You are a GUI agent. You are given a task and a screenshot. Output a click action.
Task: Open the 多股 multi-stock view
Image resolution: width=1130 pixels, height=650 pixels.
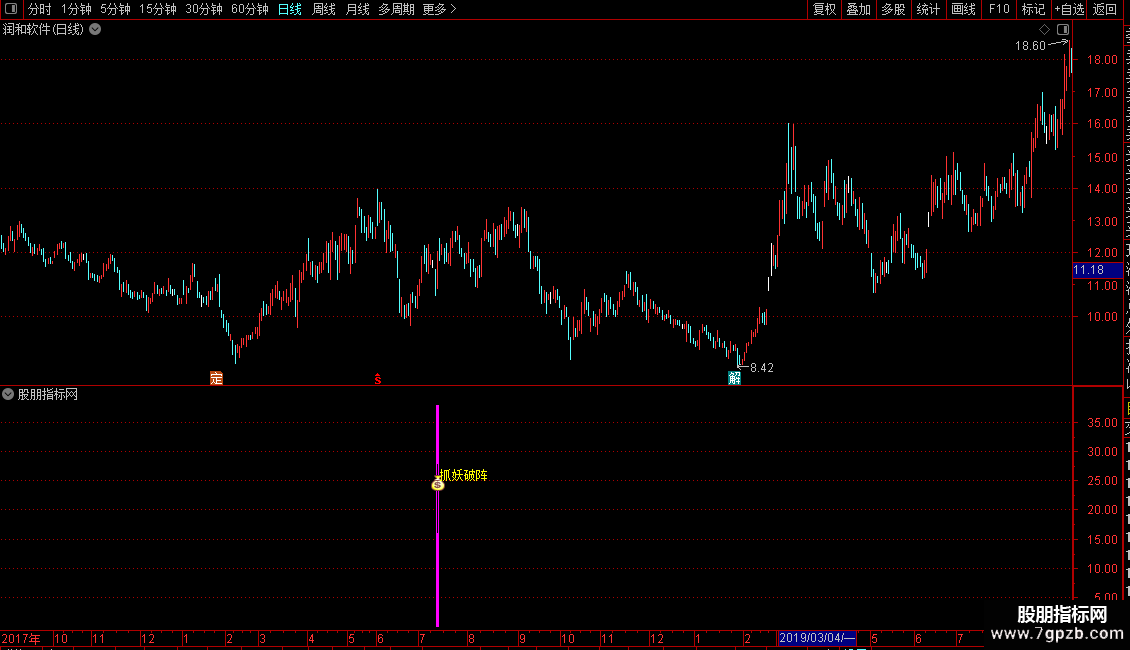894,9
